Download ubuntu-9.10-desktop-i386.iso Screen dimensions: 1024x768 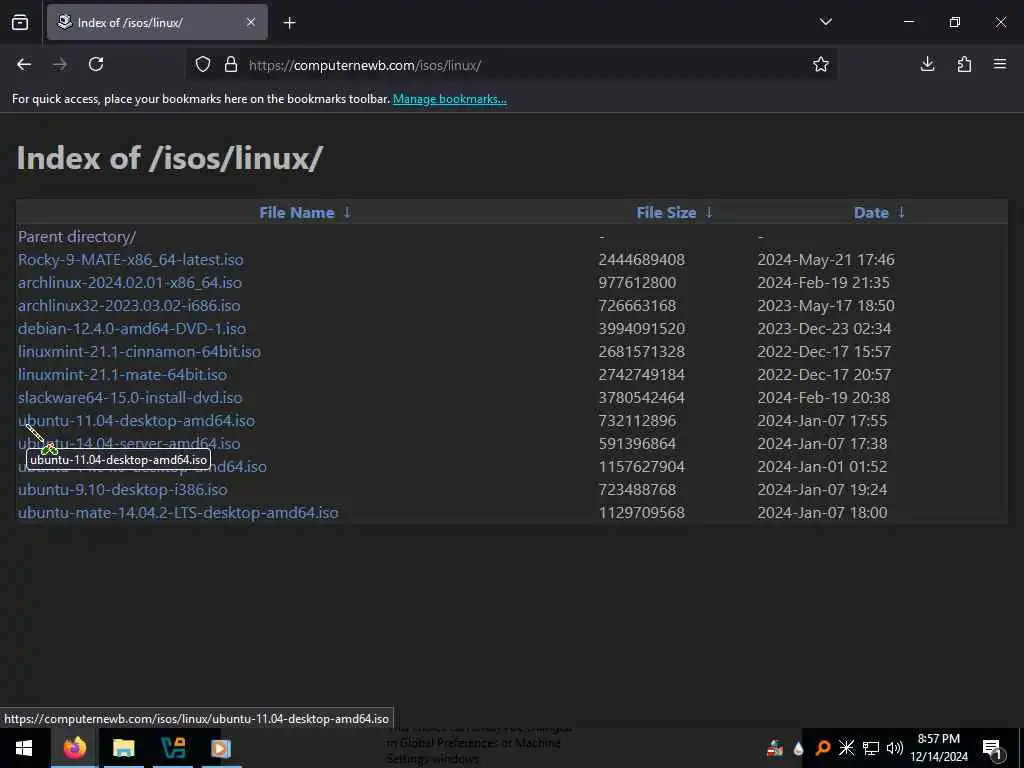tap(123, 489)
